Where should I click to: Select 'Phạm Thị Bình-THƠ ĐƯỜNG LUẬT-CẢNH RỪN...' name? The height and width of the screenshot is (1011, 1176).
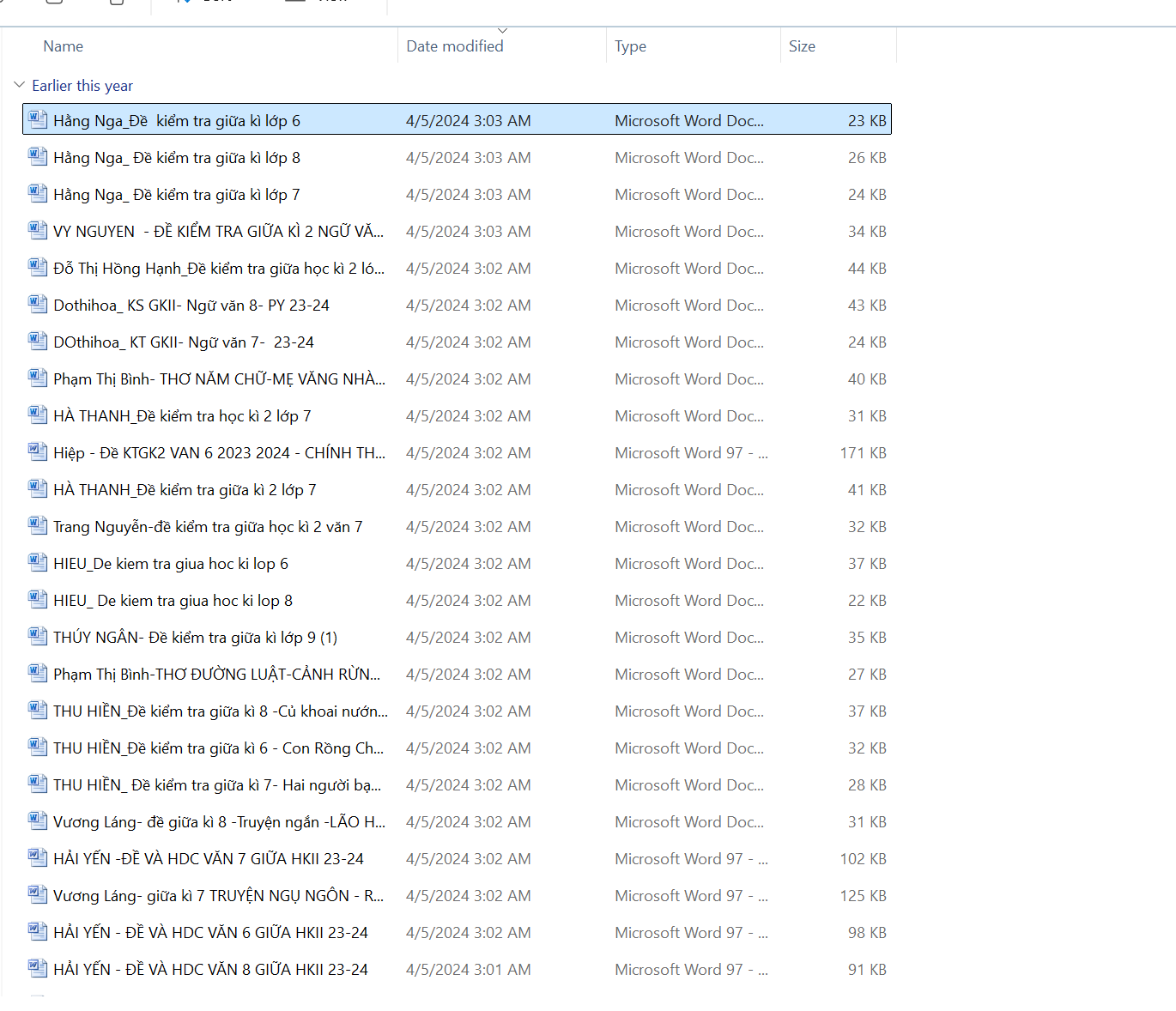pos(217,675)
